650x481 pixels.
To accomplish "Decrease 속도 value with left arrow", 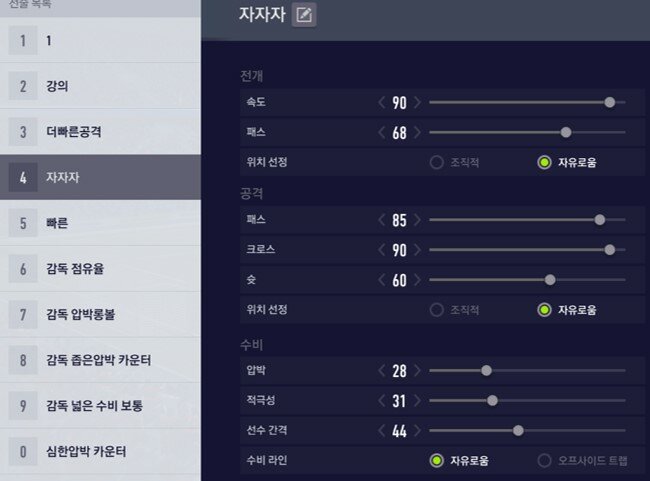I will 382,102.
